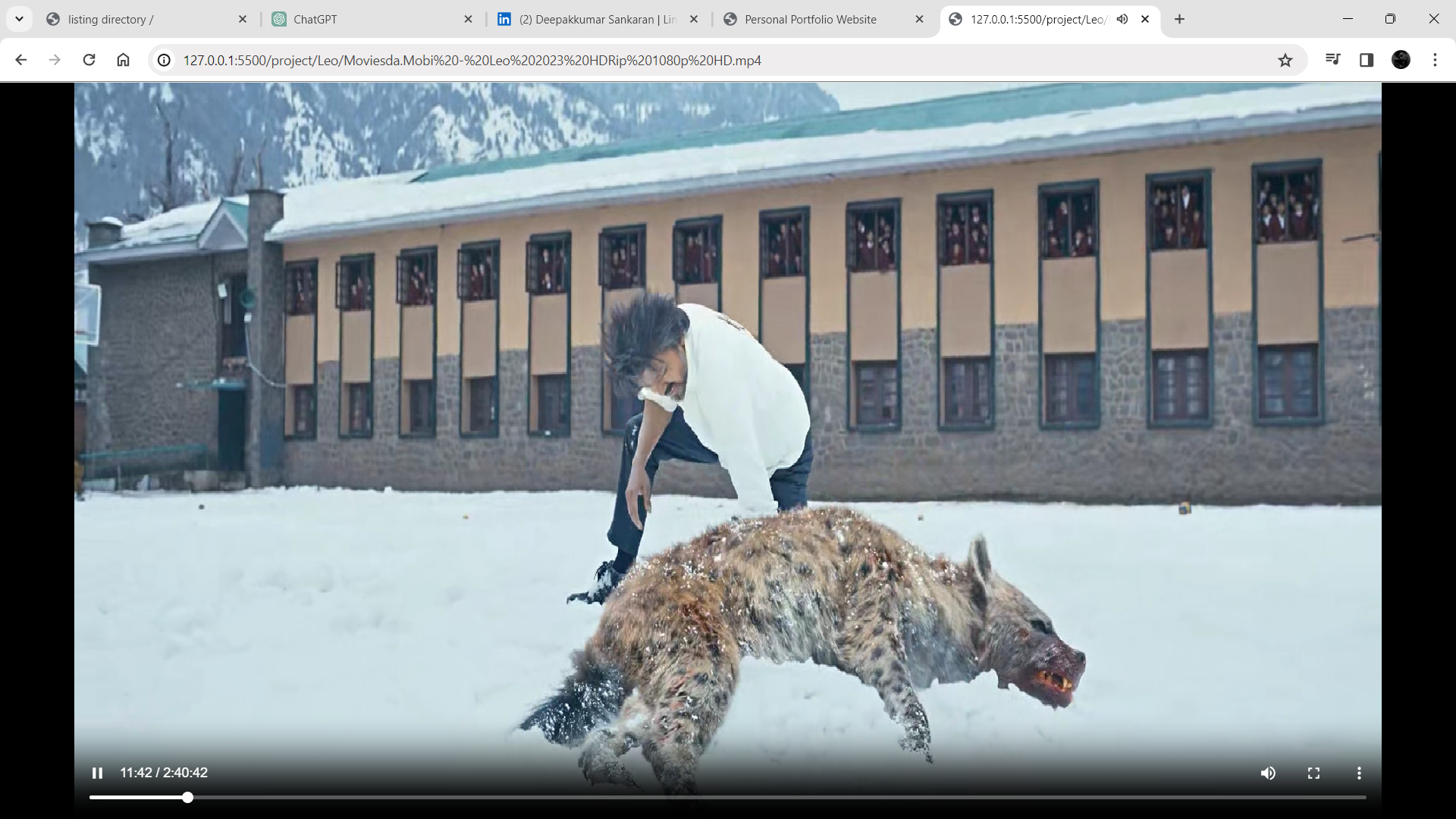View site information icon in address bar
The height and width of the screenshot is (819, 1456).
click(164, 60)
